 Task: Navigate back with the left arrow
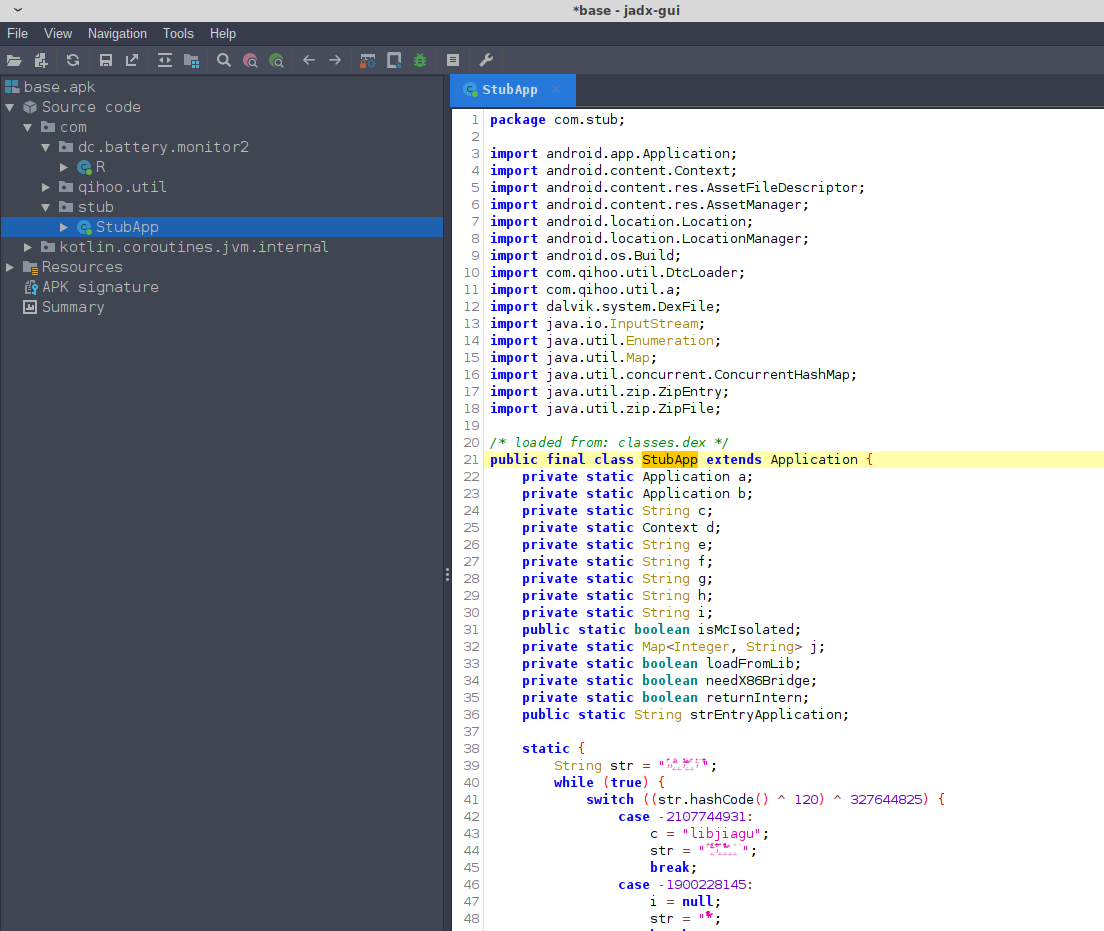(x=308, y=60)
